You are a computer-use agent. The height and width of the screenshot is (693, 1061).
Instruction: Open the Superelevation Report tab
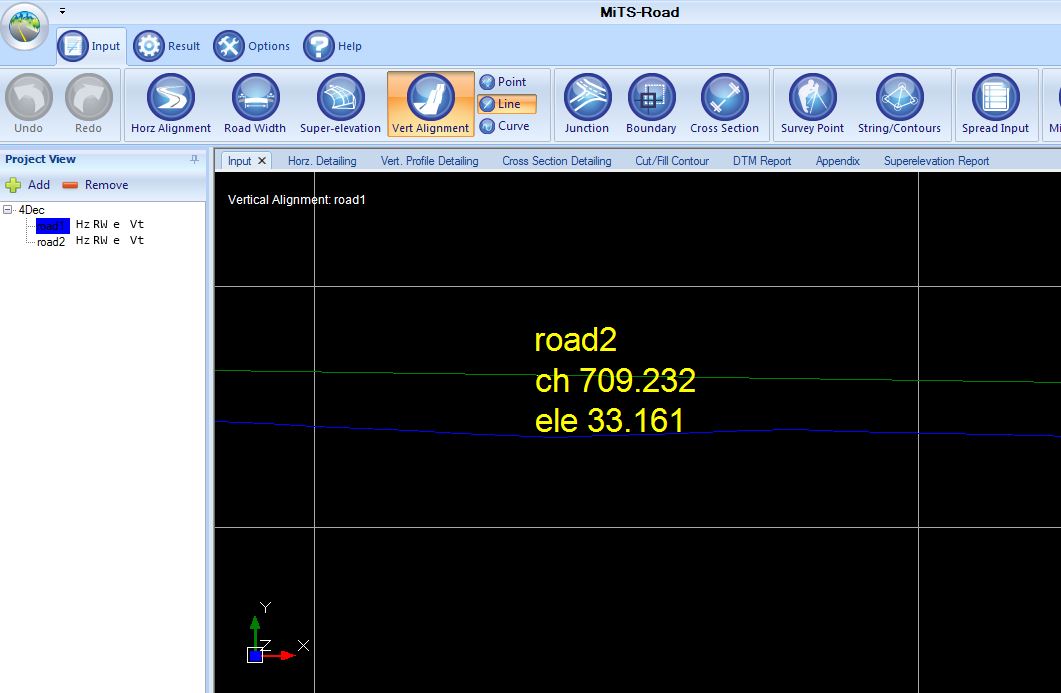tap(936, 161)
